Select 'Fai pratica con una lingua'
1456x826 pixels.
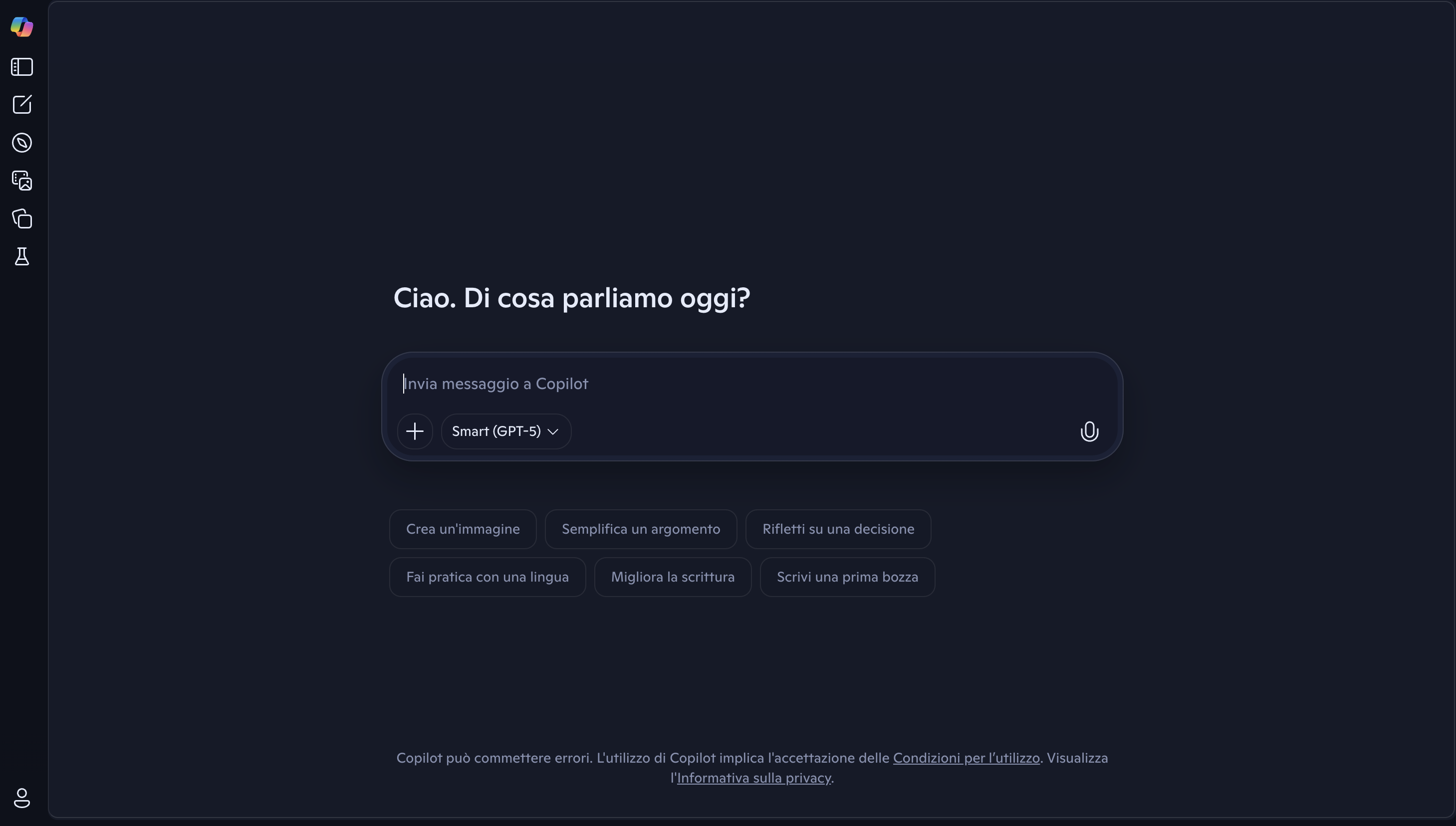pos(487,577)
